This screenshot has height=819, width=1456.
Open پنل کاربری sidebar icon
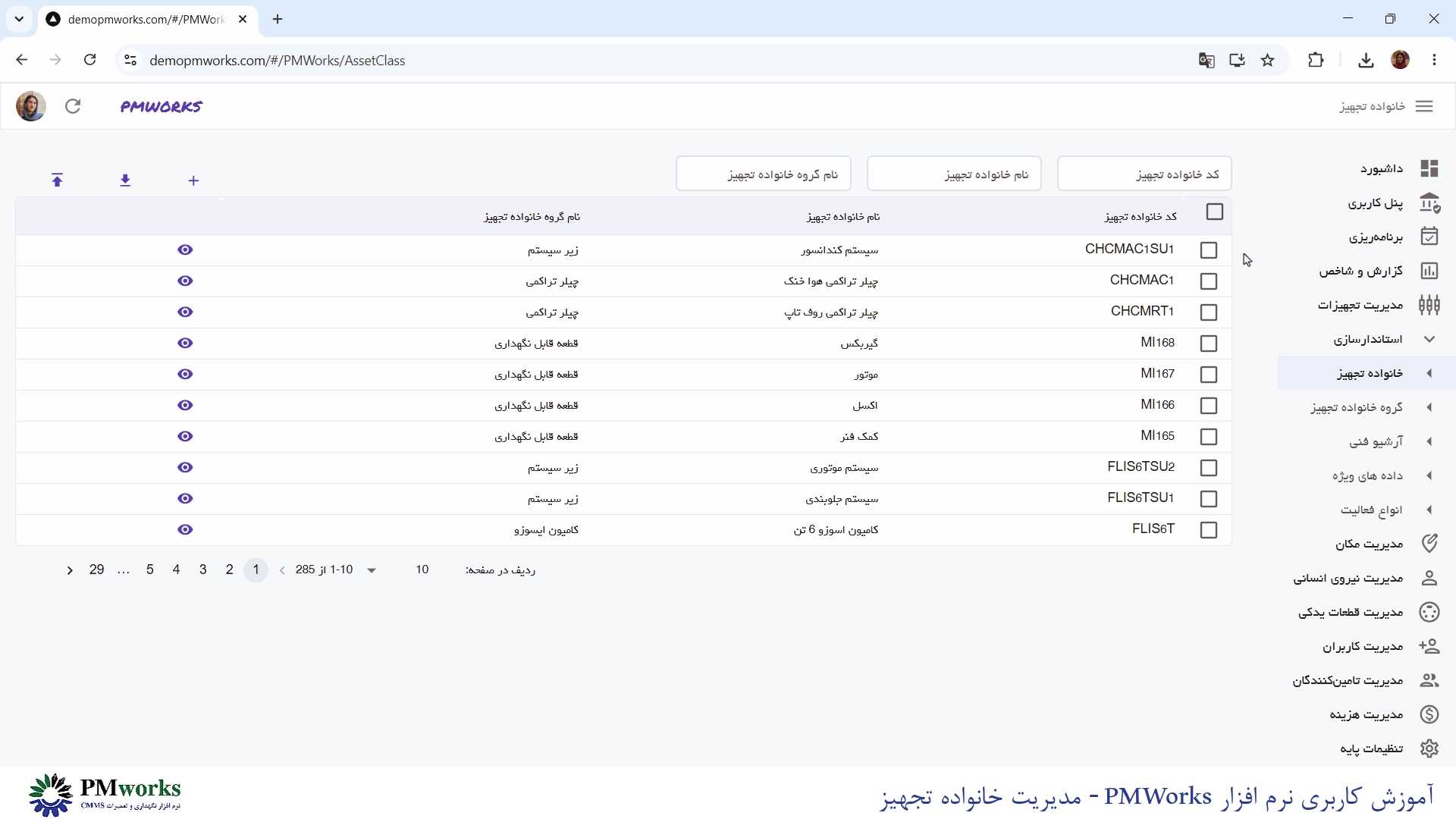[1429, 202]
